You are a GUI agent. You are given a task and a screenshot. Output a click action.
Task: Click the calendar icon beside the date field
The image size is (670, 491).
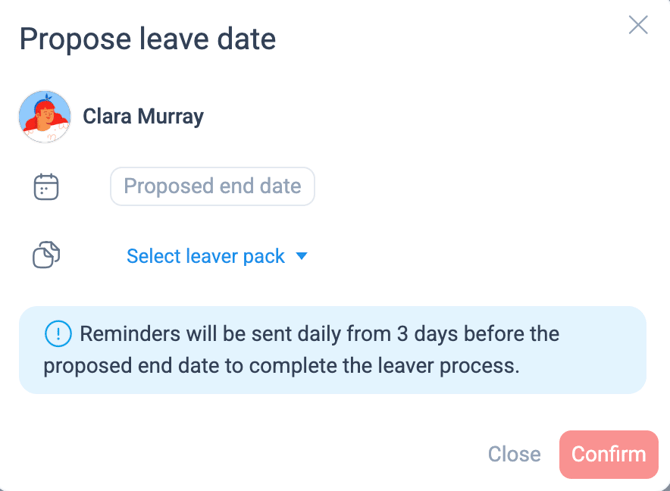click(46, 187)
